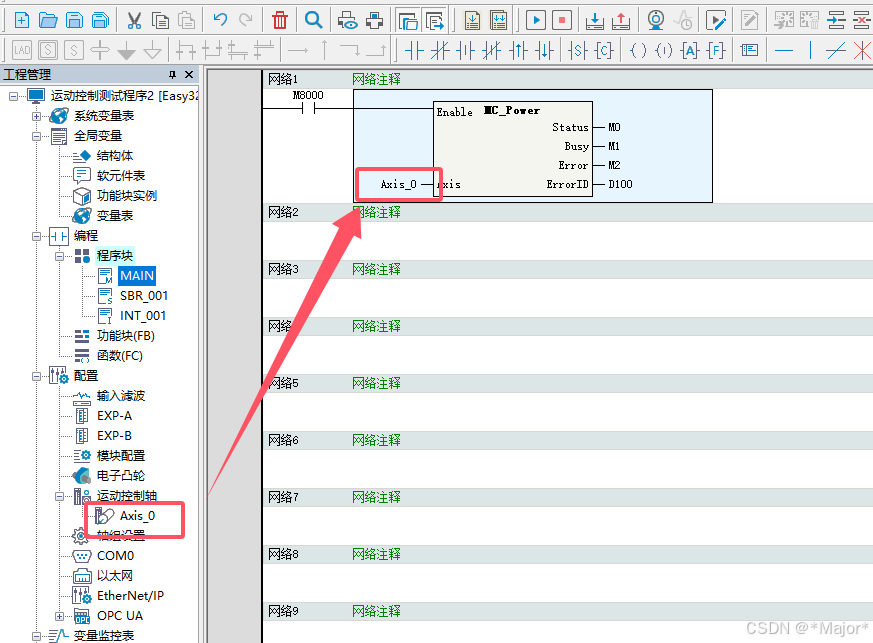This screenshot has width=873, height=643.
Task: Collapse the 配置 node
Action: pos(36,376)
